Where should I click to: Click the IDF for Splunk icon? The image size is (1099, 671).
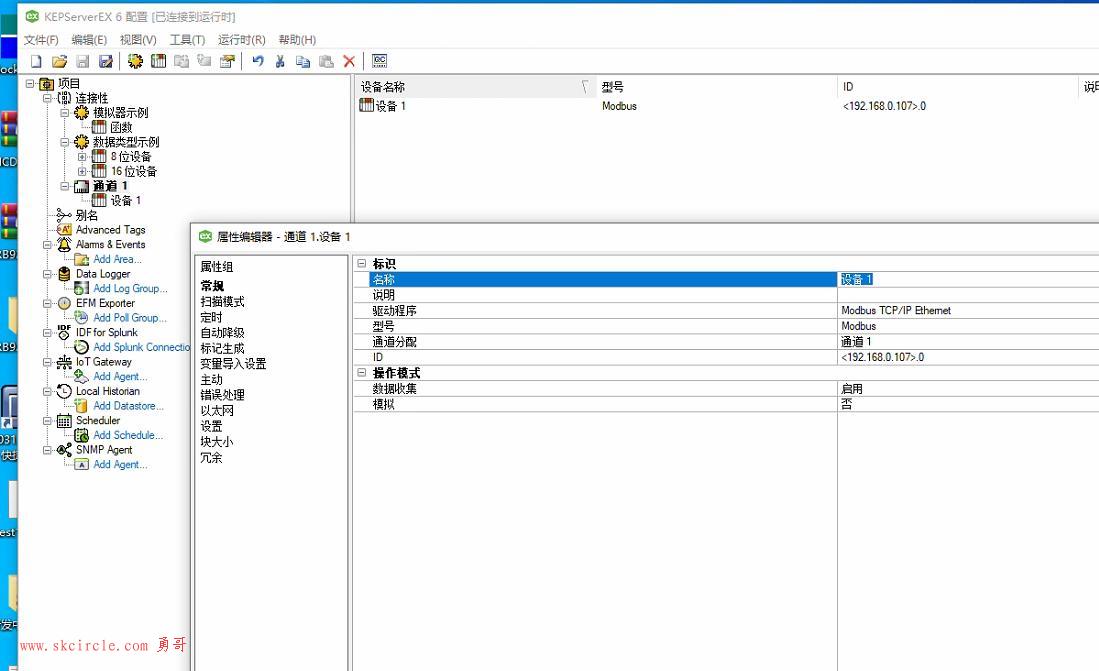(x=64, y=332)
